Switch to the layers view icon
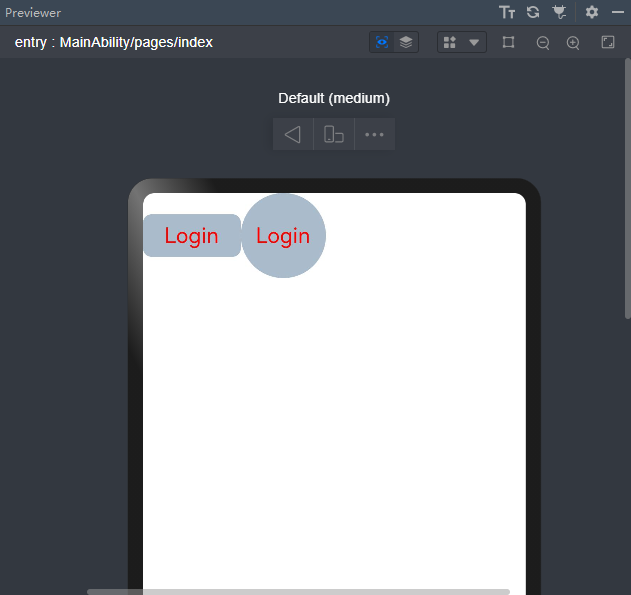The image size is (631, 595). pyautogui.click(x=406, y=42)
